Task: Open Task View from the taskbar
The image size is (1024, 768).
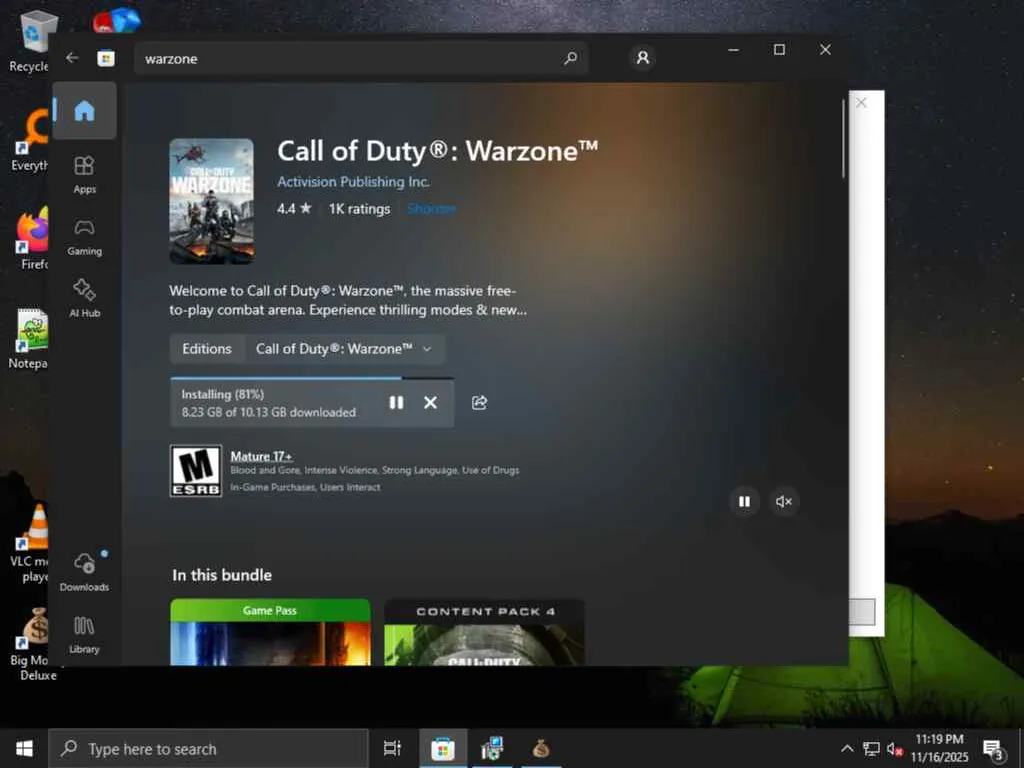Action: [x=392, y=748]
